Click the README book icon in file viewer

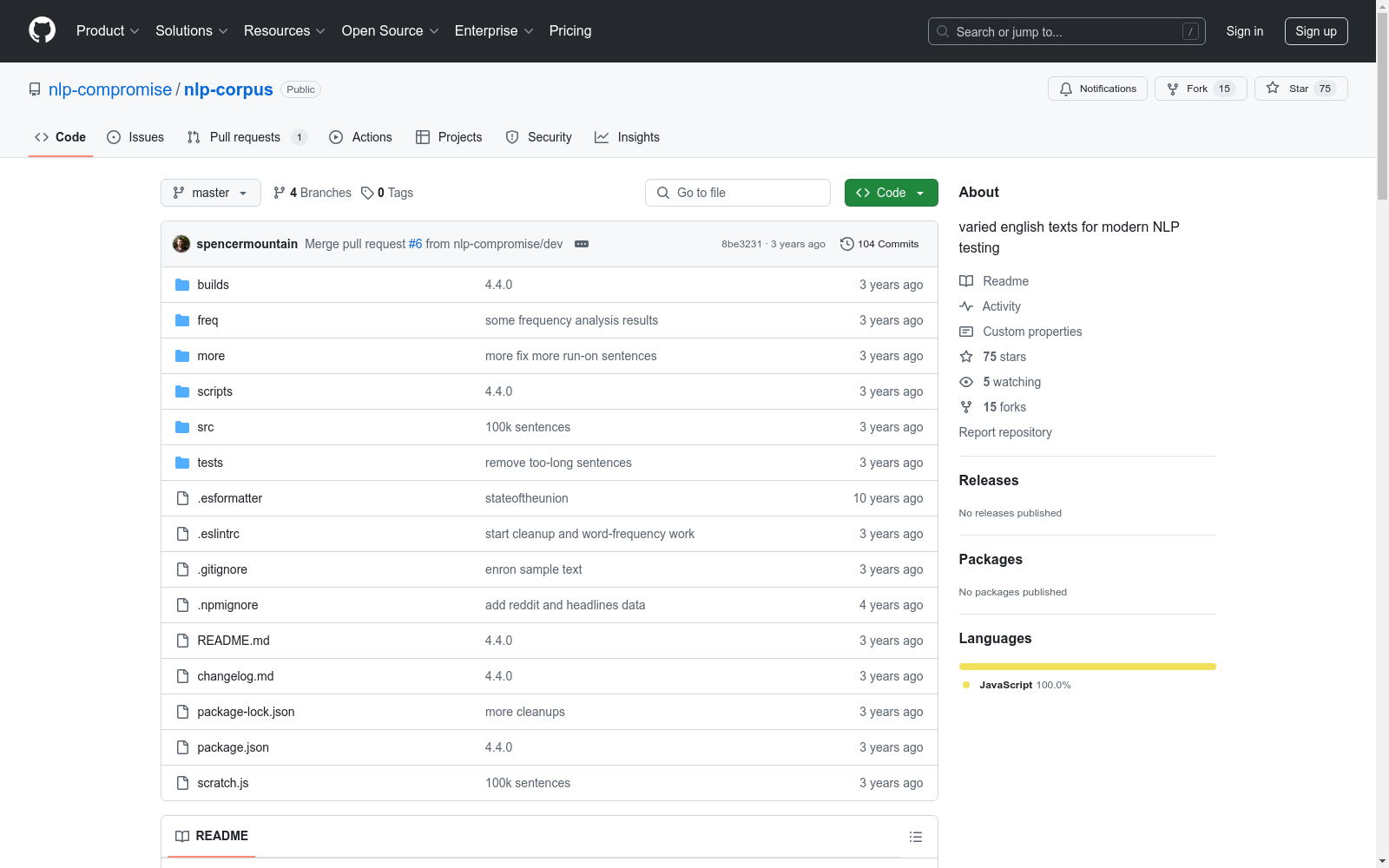[182, 836]
